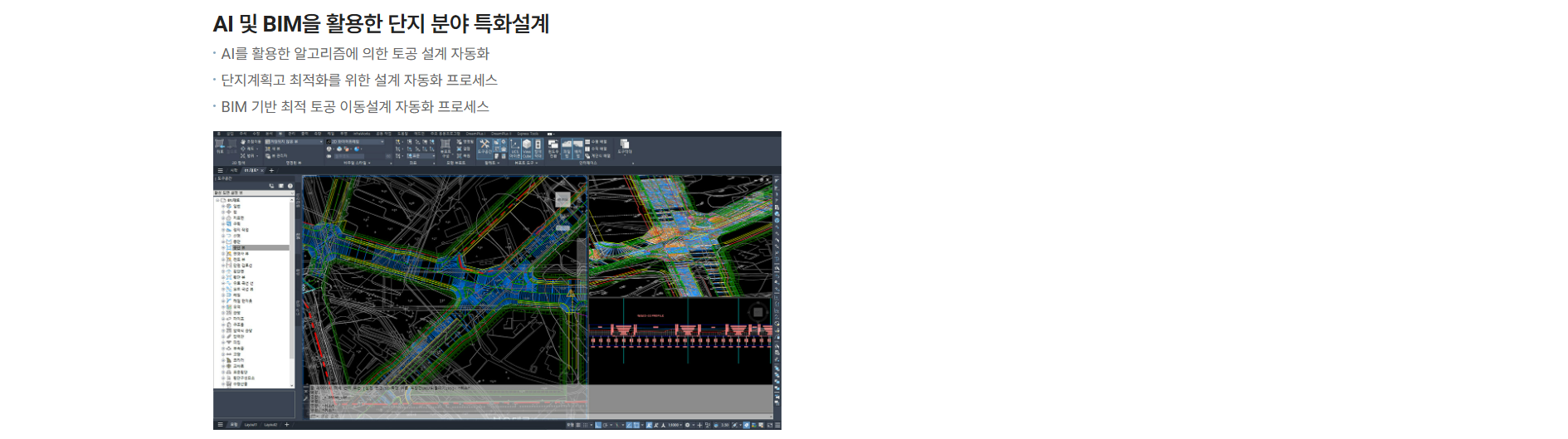This screenshot has height=439, width=1568.
Task: Expand the root drawing node in the tree
Action: coord(217,200)
